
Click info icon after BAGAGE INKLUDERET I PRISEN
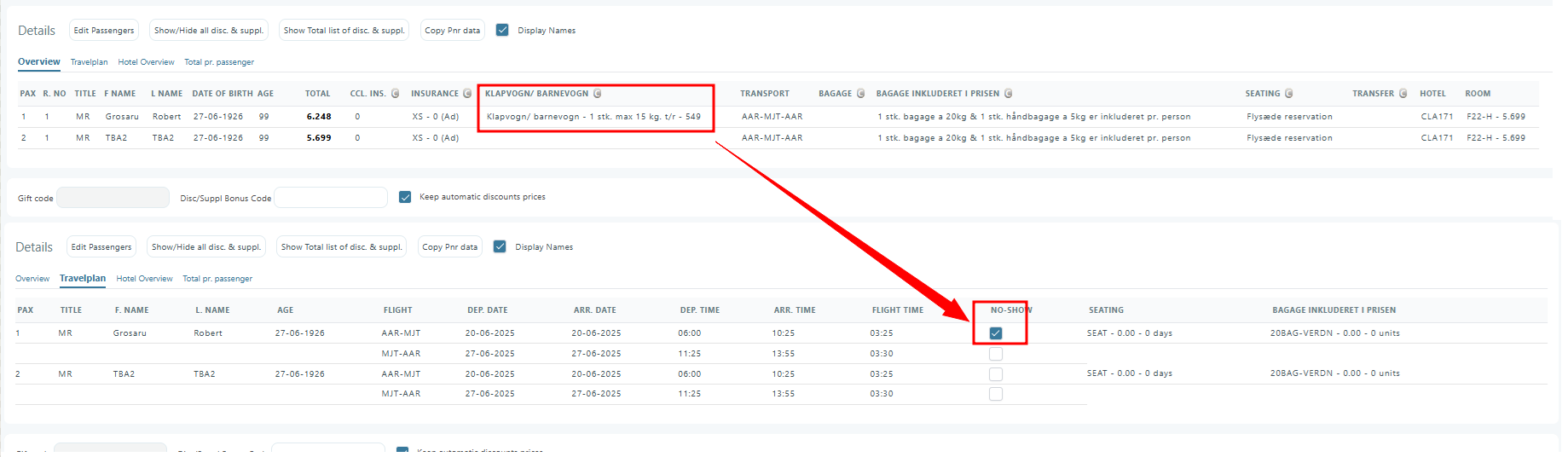[x=1008, y=94]
